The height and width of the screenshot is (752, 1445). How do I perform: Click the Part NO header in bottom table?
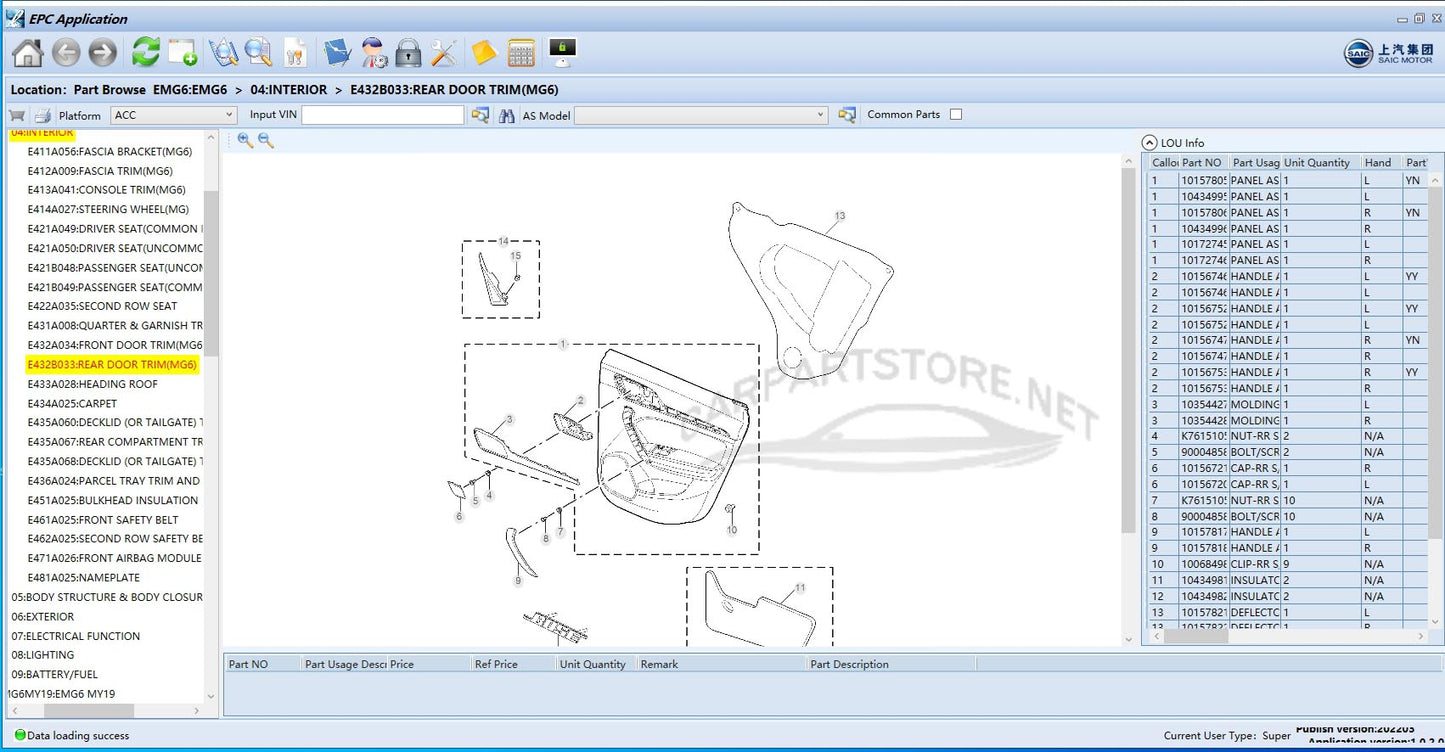[x=249, y=664]
